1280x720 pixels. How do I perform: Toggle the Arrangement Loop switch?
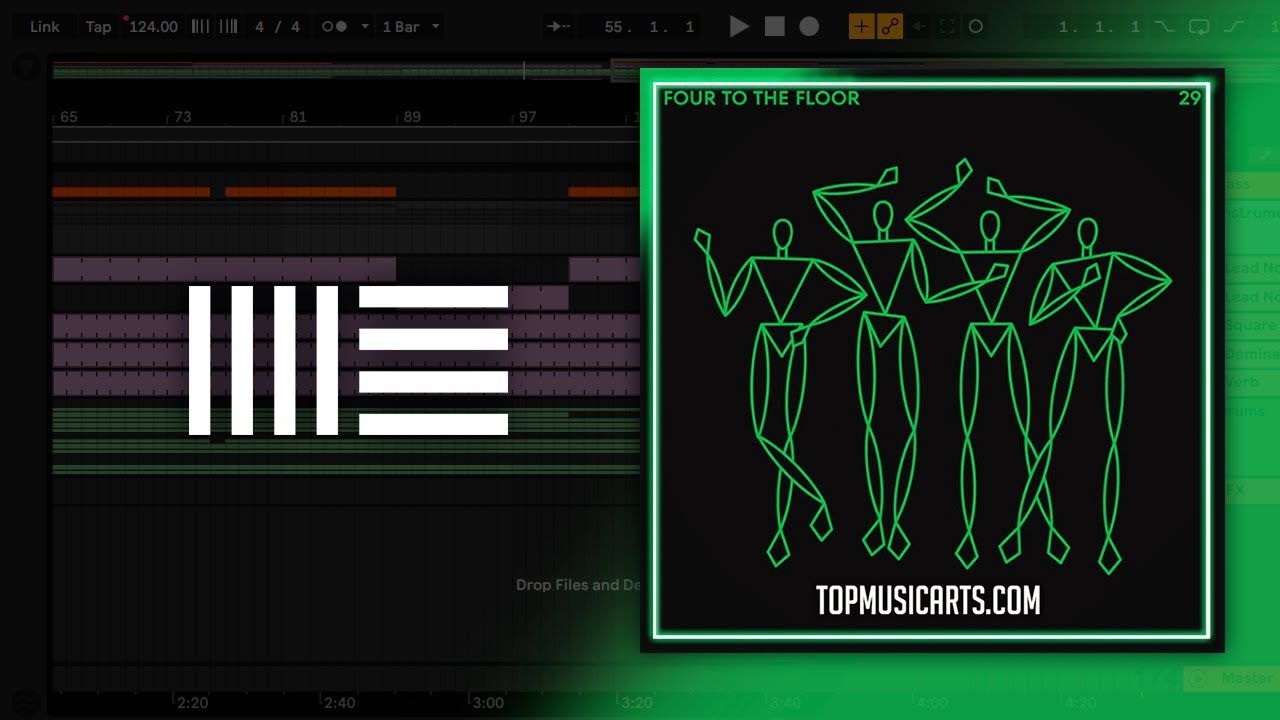click(x=1199, y=27)
